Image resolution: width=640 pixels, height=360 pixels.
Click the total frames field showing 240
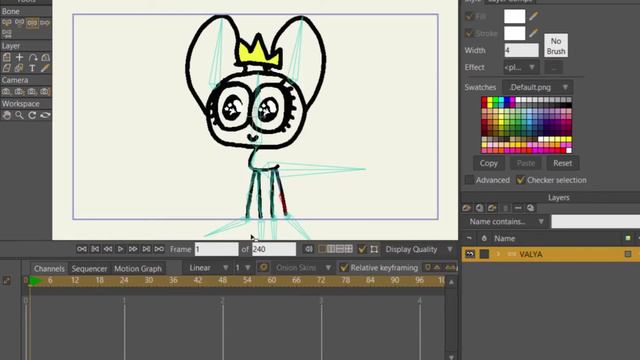pyautogui.click(x=274, y=249)
